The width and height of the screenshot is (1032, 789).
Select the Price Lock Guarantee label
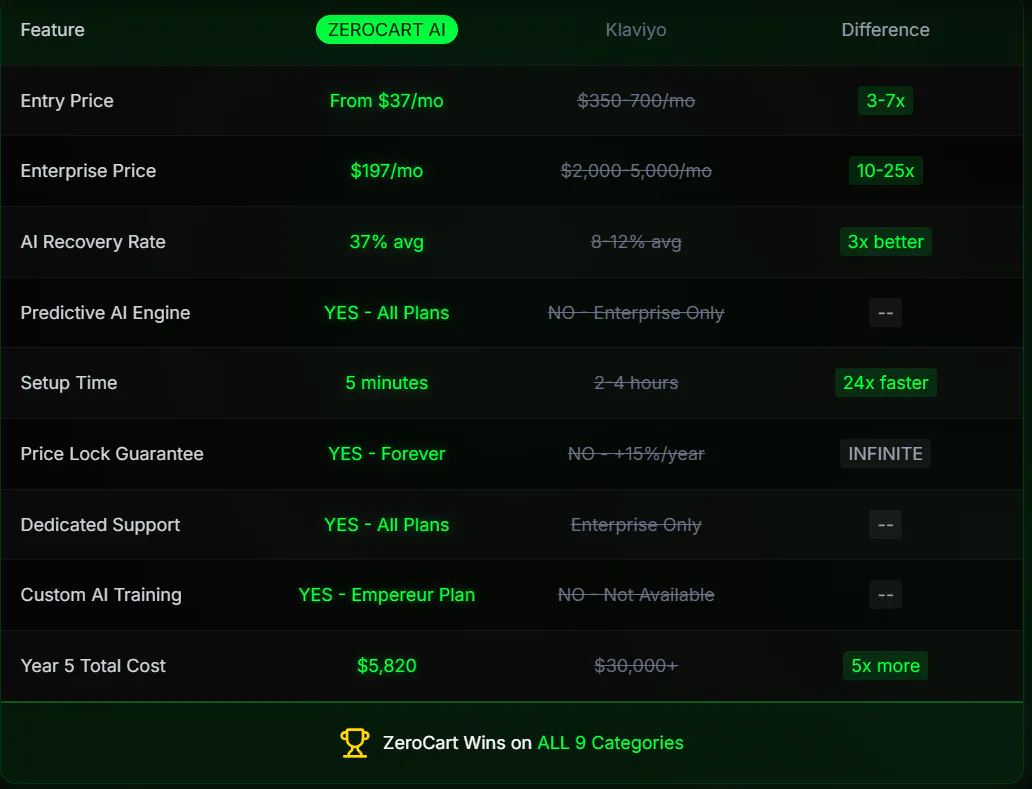(112, 453)
